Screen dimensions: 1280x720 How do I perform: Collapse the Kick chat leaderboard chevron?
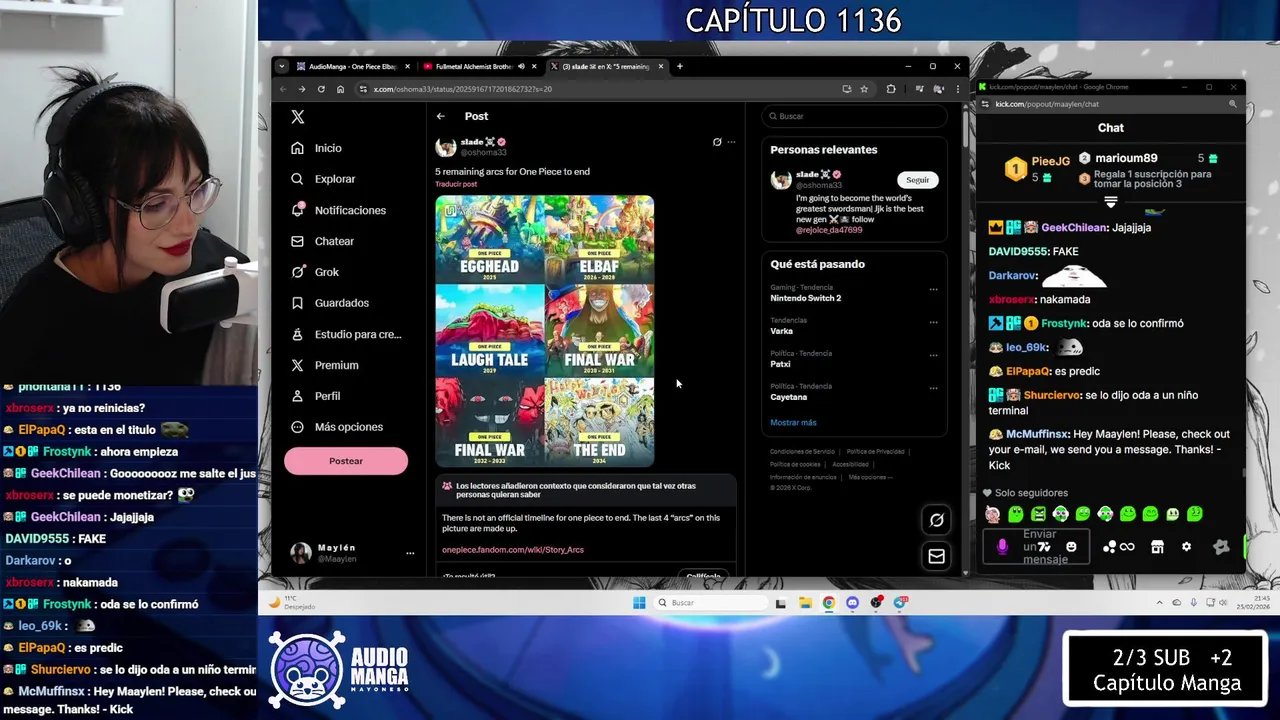tap(1110, 202)
